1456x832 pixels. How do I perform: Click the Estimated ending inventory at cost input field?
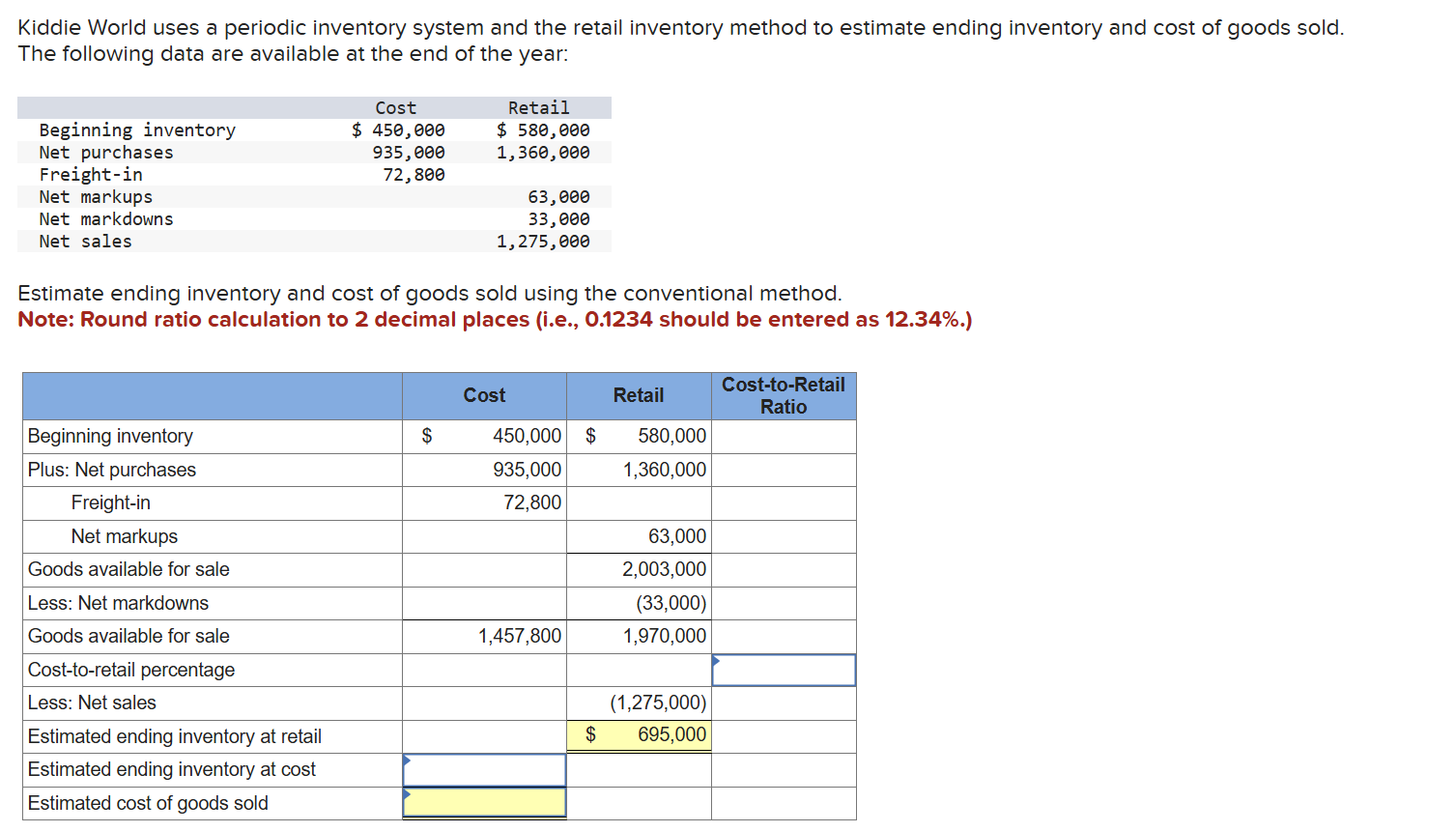484,769
